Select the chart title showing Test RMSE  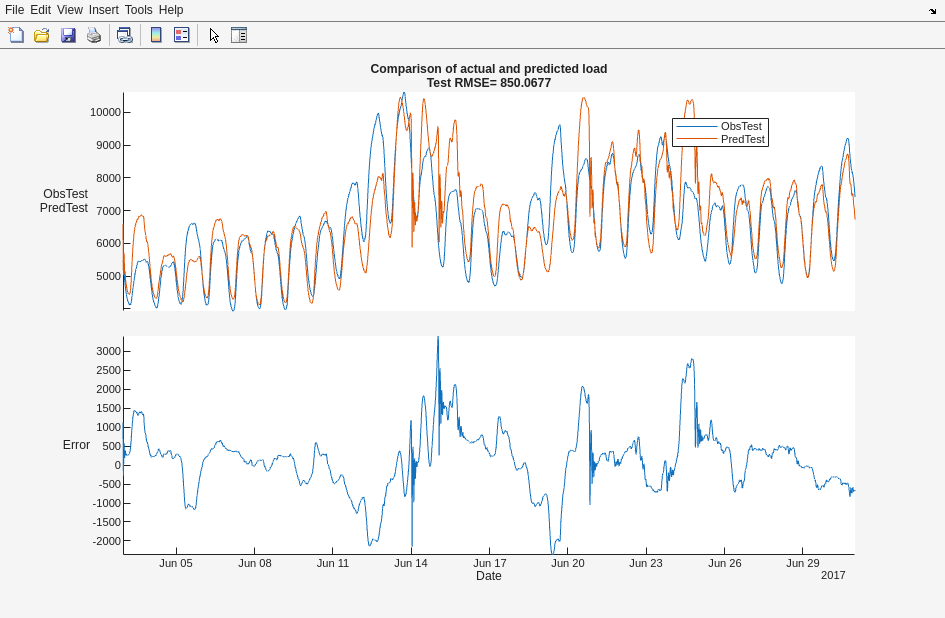click(x=488, y=83)
